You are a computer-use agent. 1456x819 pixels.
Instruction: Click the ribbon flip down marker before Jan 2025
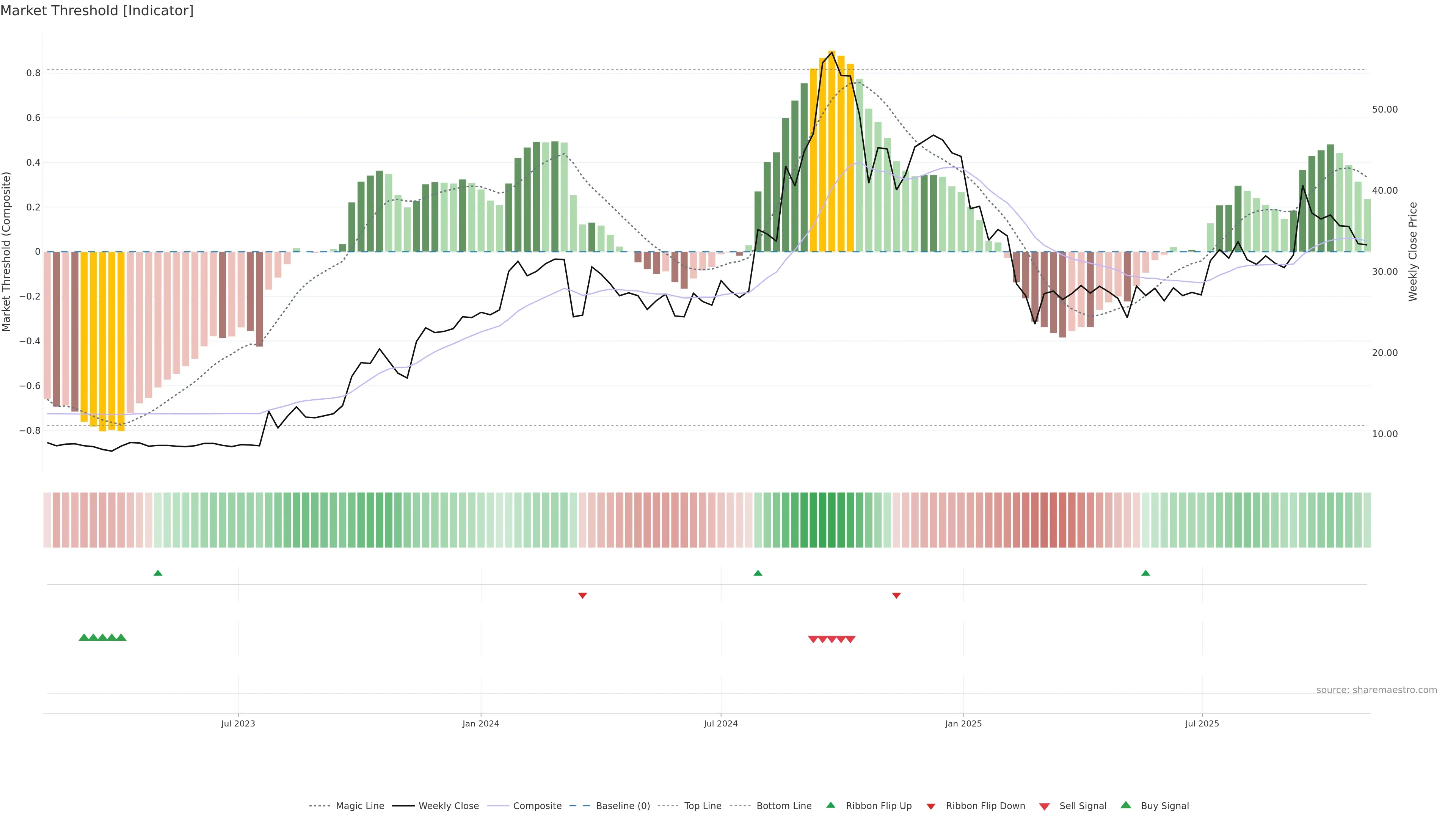(x=896, y=595)
